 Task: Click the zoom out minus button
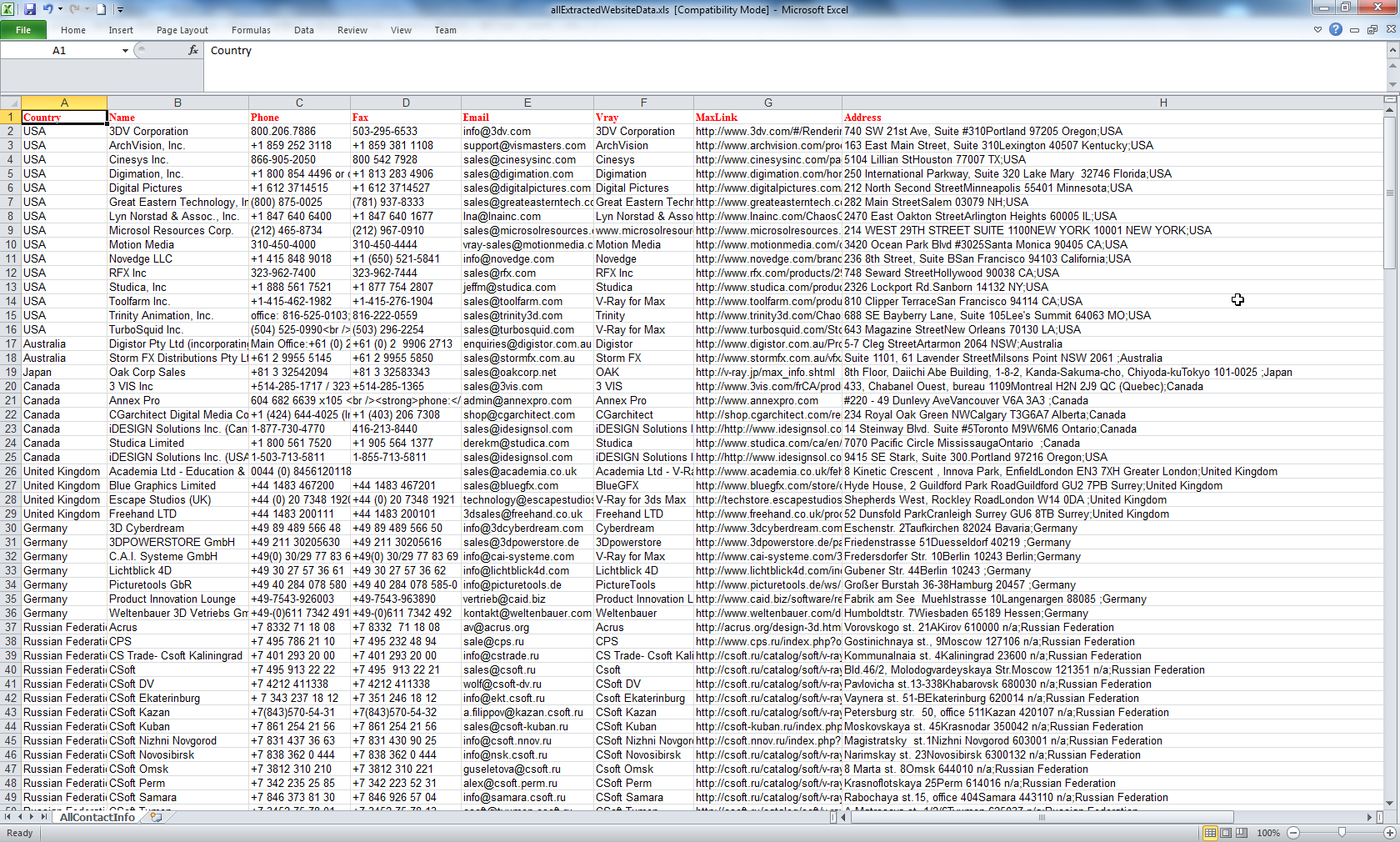pos(1293,832)
